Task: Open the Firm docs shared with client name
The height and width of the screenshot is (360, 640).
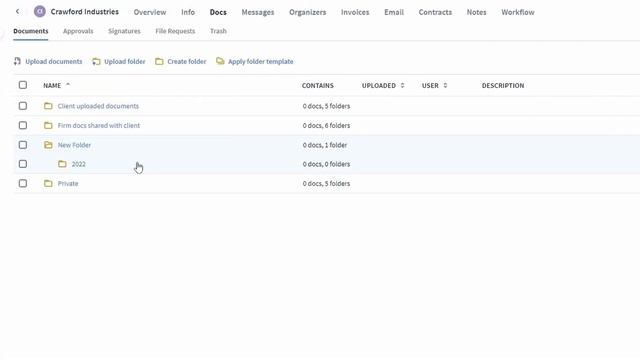Action: click(x=98, y=126)
